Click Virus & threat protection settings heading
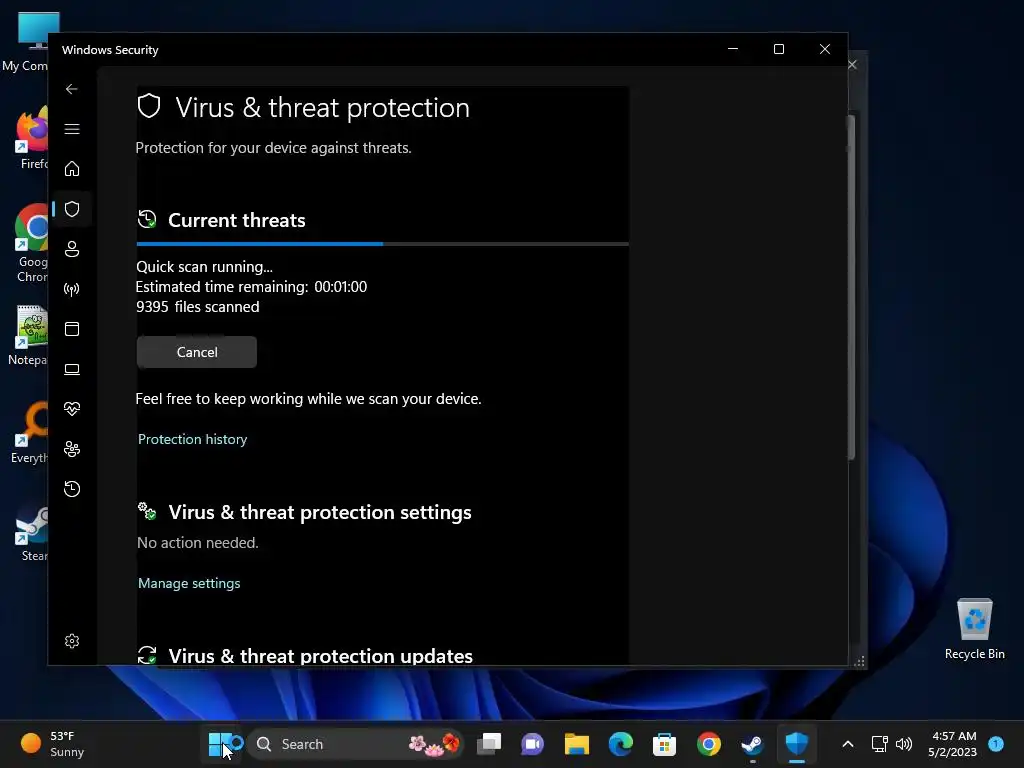Viewport: 1024px width, 768px height. coord(320,512)
